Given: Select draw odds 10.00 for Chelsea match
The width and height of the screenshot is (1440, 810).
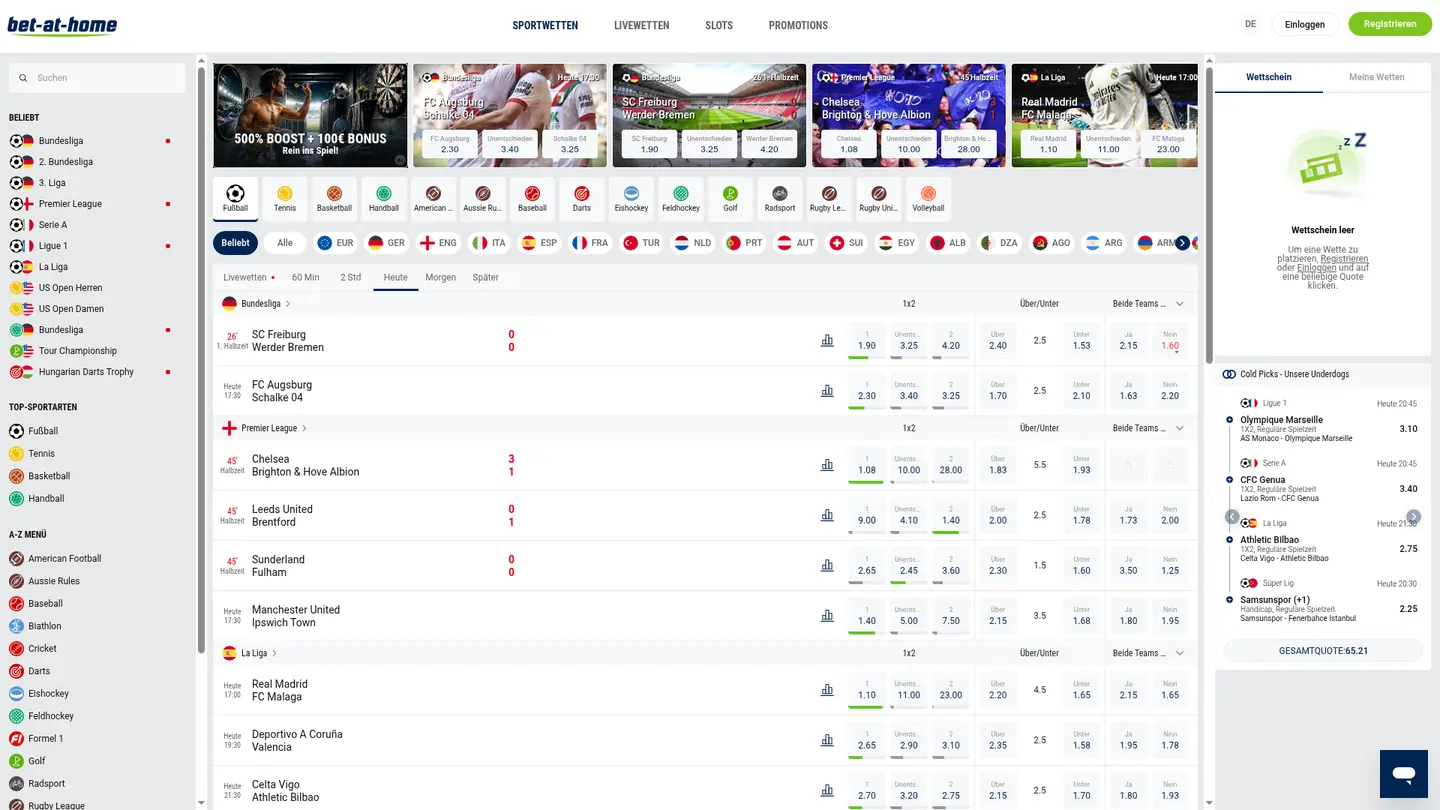Looking at the screenshot, I should [x=909, y=465].
